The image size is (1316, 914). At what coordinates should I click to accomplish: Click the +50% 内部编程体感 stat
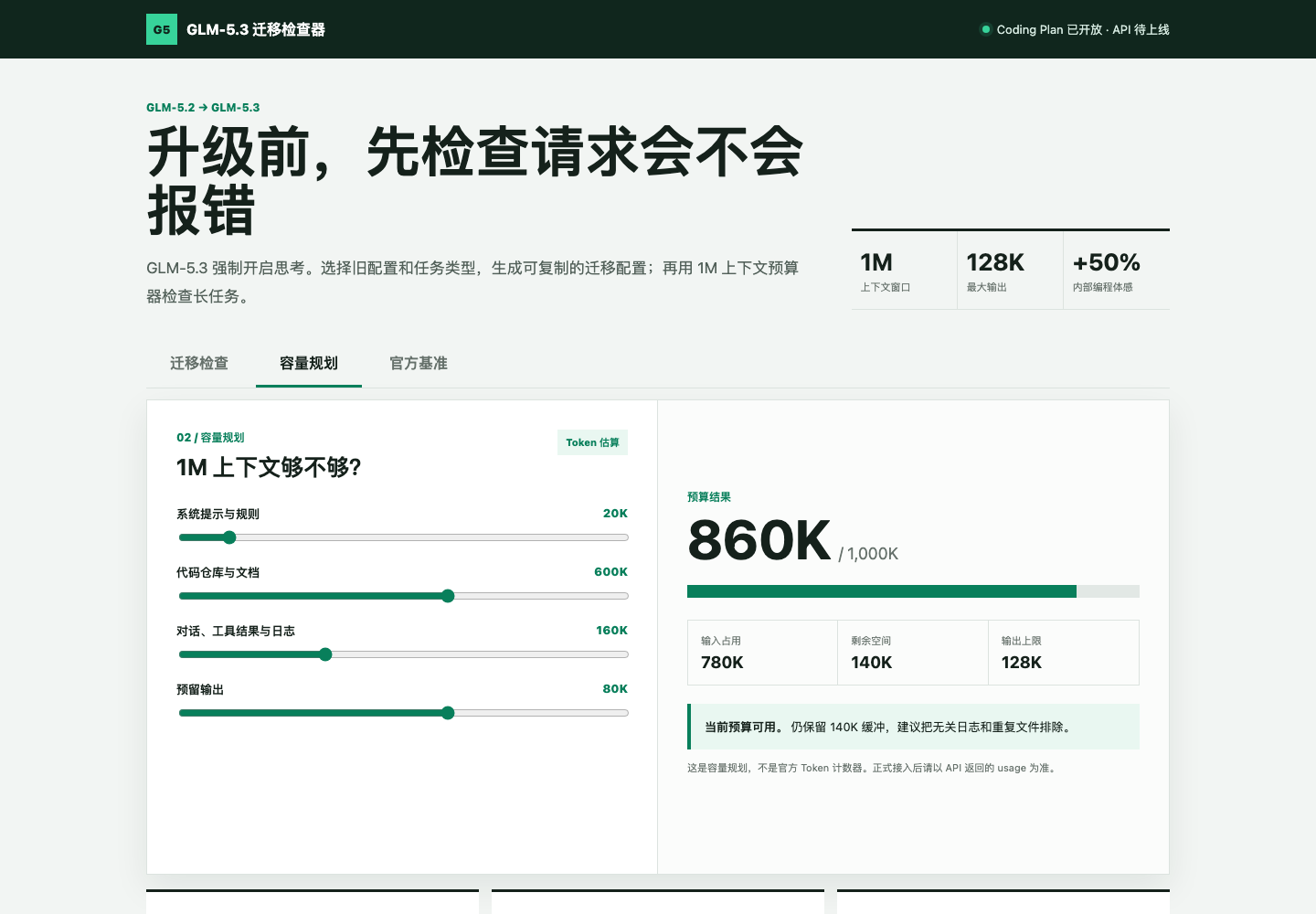coord(1117,271)
